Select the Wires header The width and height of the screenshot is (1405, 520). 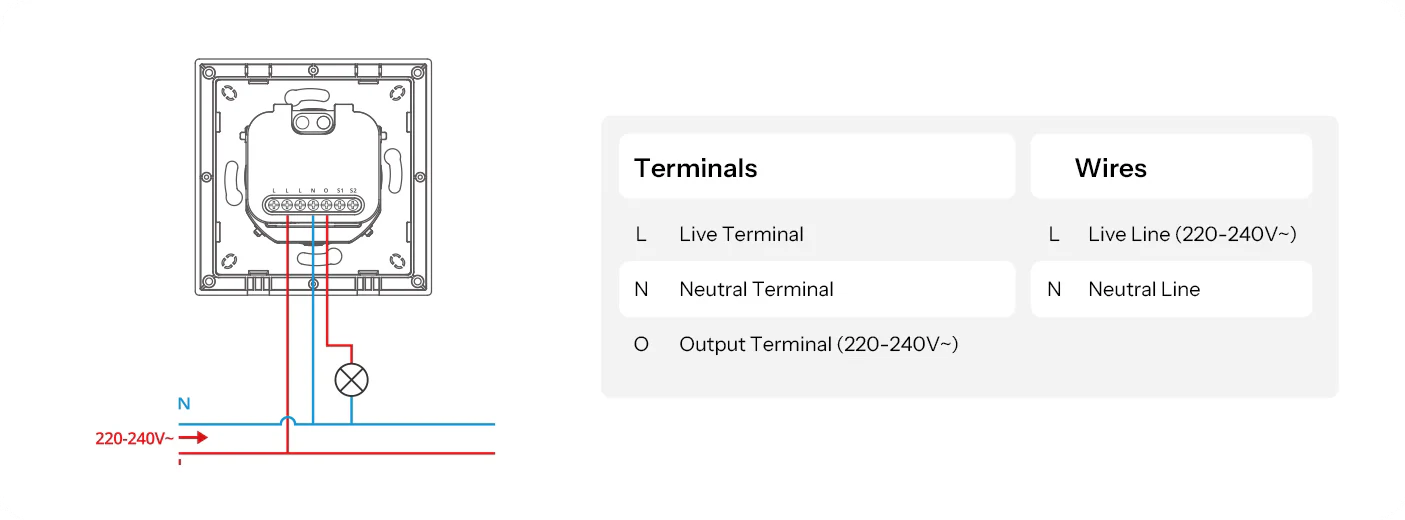1111,168
